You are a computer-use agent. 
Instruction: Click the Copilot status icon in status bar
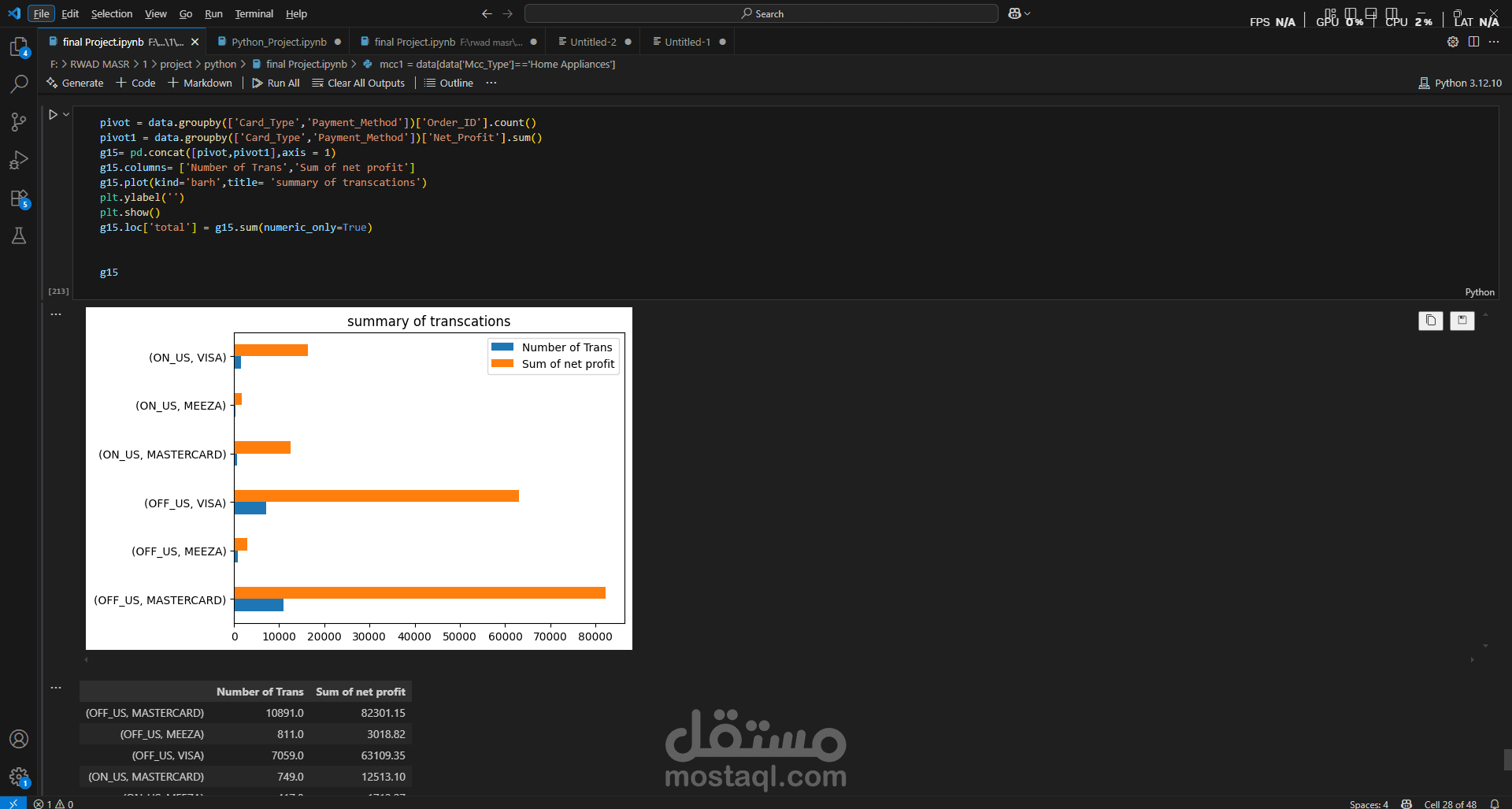(1406, 803)
